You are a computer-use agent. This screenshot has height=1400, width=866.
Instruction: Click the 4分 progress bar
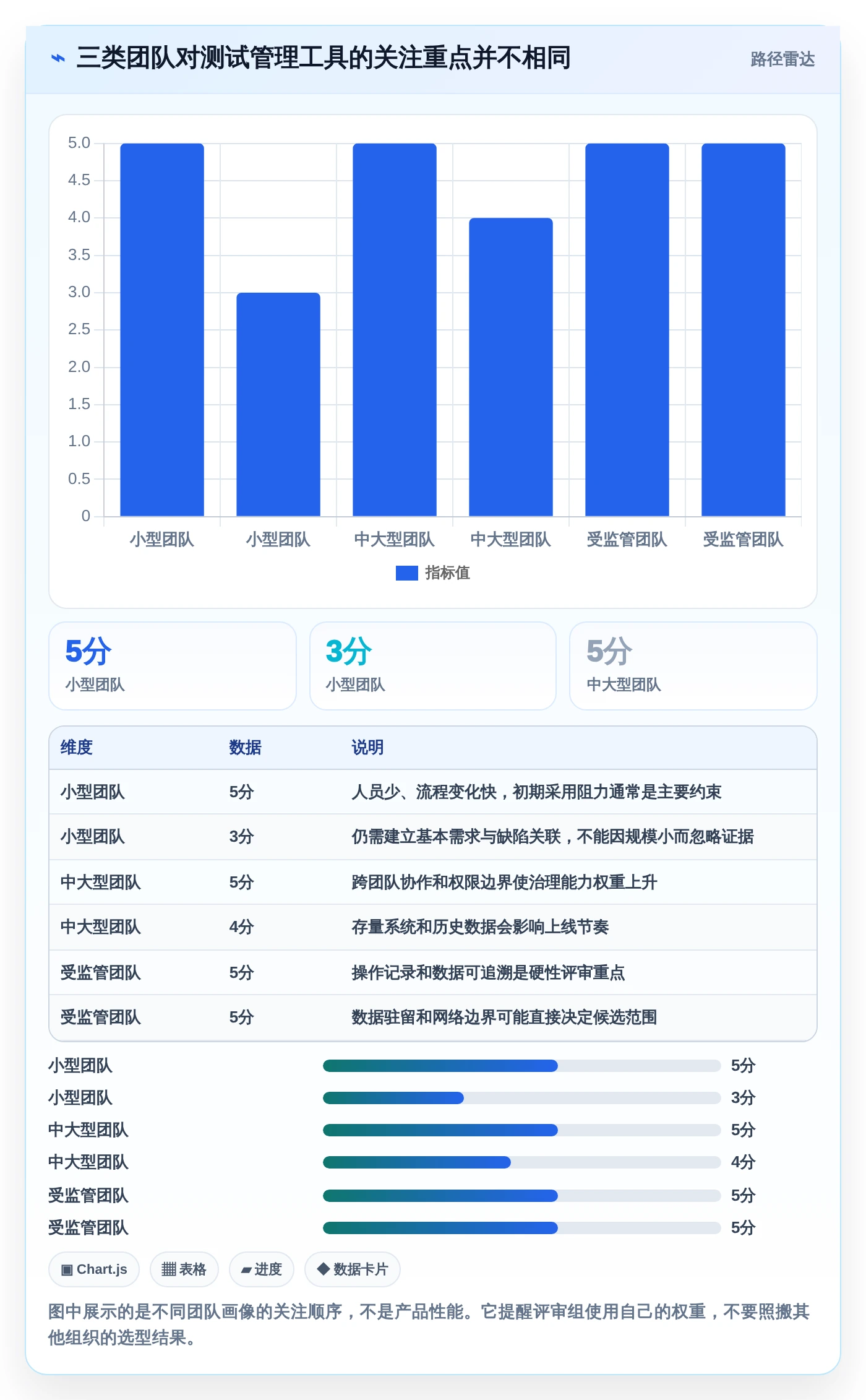click(521, 1162)
